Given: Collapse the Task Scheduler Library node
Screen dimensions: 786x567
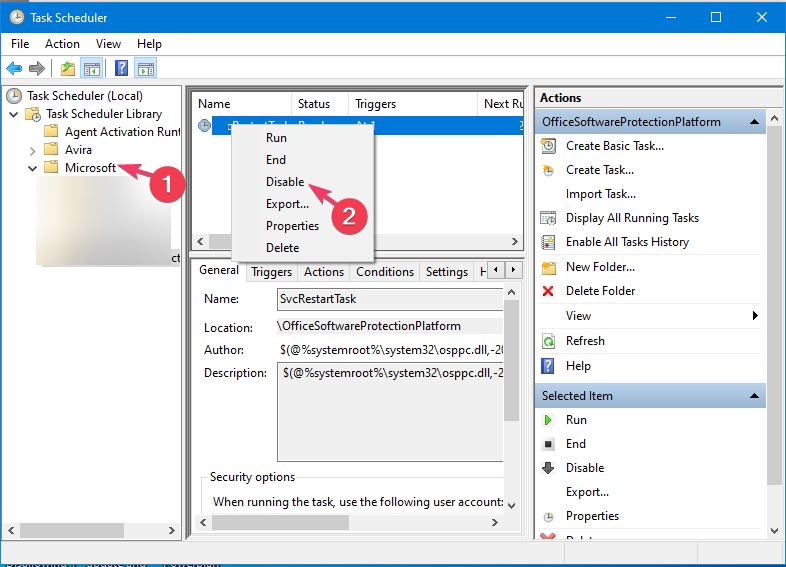Looking at the screenshot, I should pyautogui.click(x=13, y=114).
